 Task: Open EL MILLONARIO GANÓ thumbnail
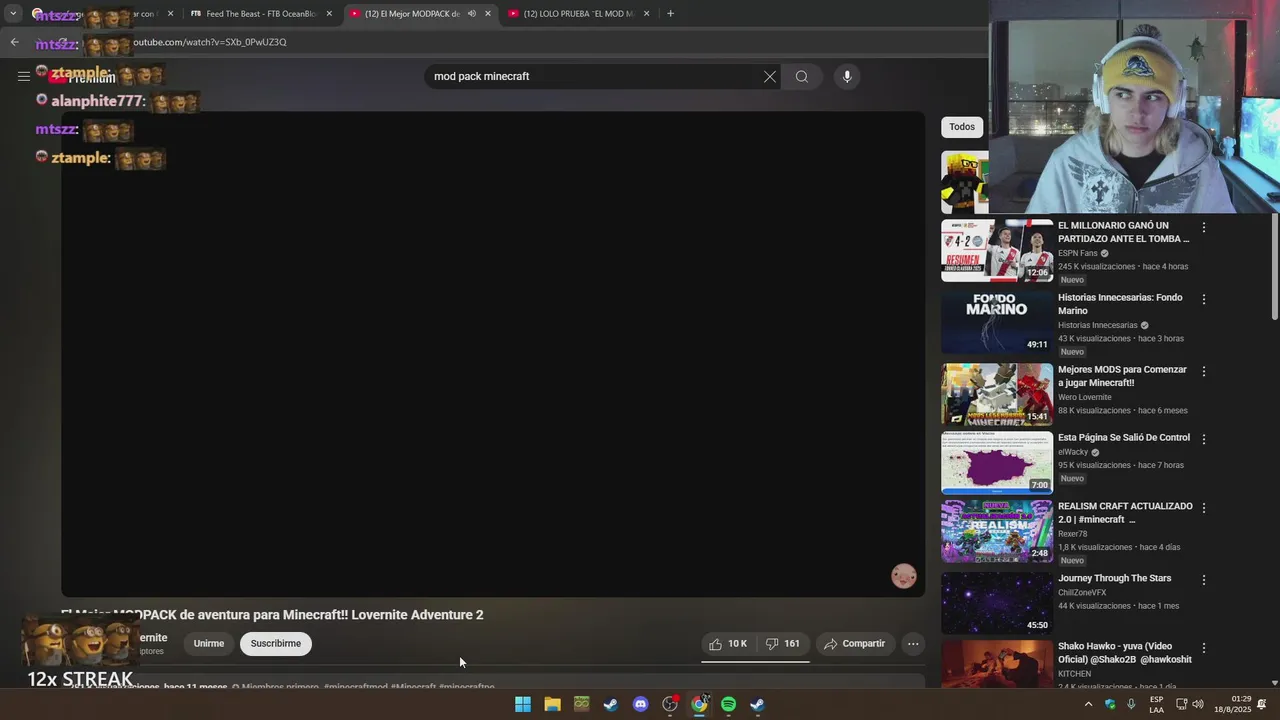[997, 250]
